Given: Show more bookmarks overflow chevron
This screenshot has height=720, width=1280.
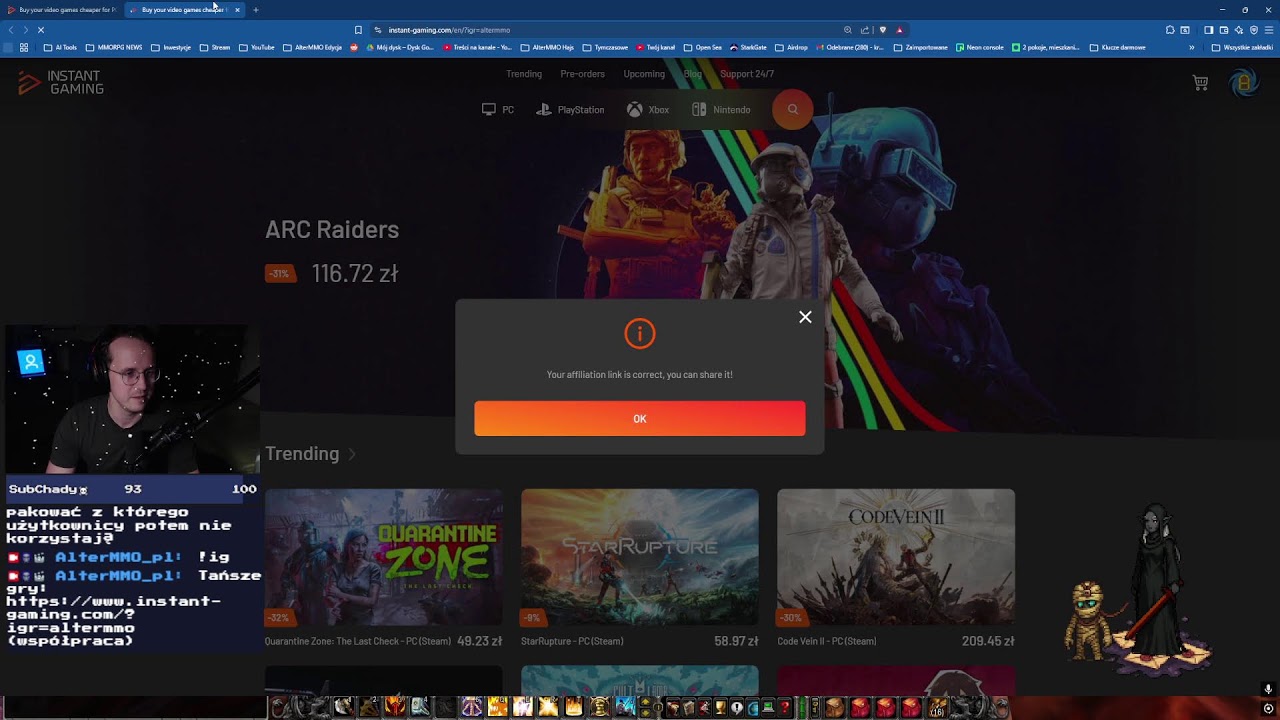Looking at the screenshot, I should pyautogui.click(x=1191, y=47).
